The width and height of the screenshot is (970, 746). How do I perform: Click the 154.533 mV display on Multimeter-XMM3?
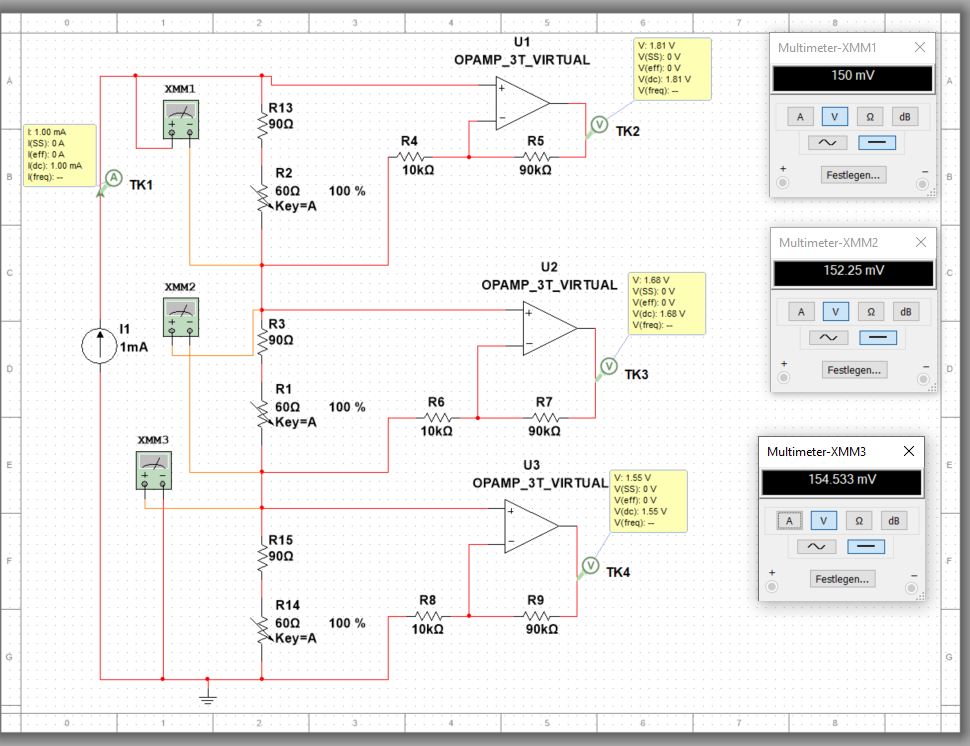[841, 480]
